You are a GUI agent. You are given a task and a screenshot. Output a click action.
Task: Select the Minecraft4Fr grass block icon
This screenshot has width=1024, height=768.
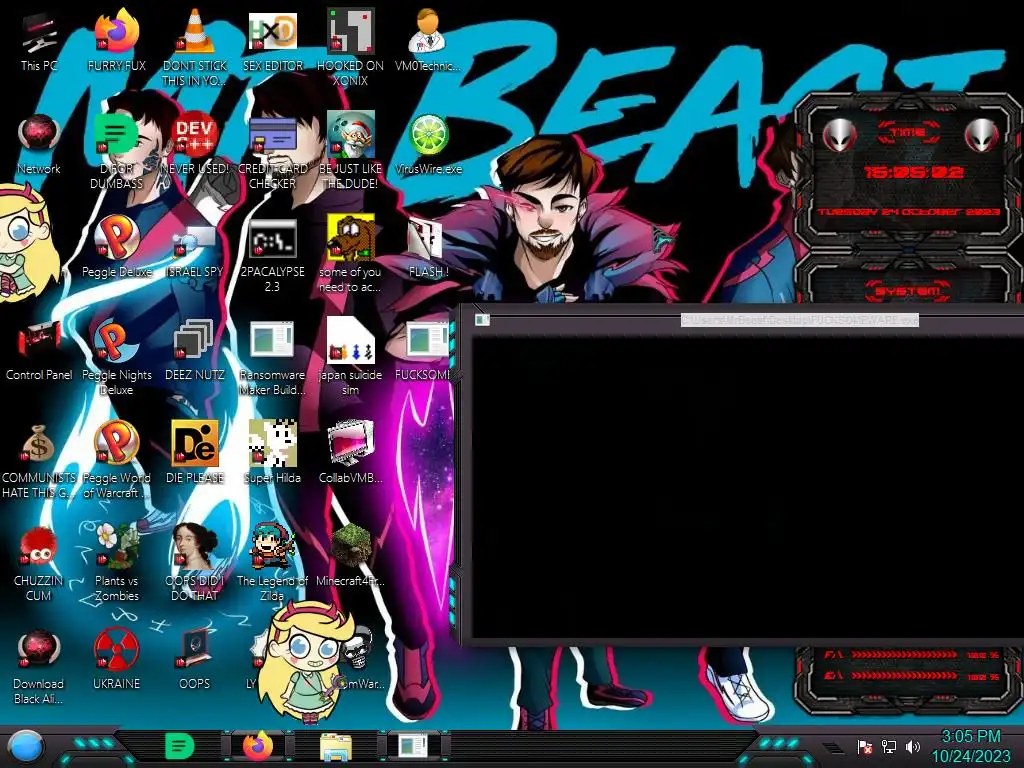tap(350, 555)
